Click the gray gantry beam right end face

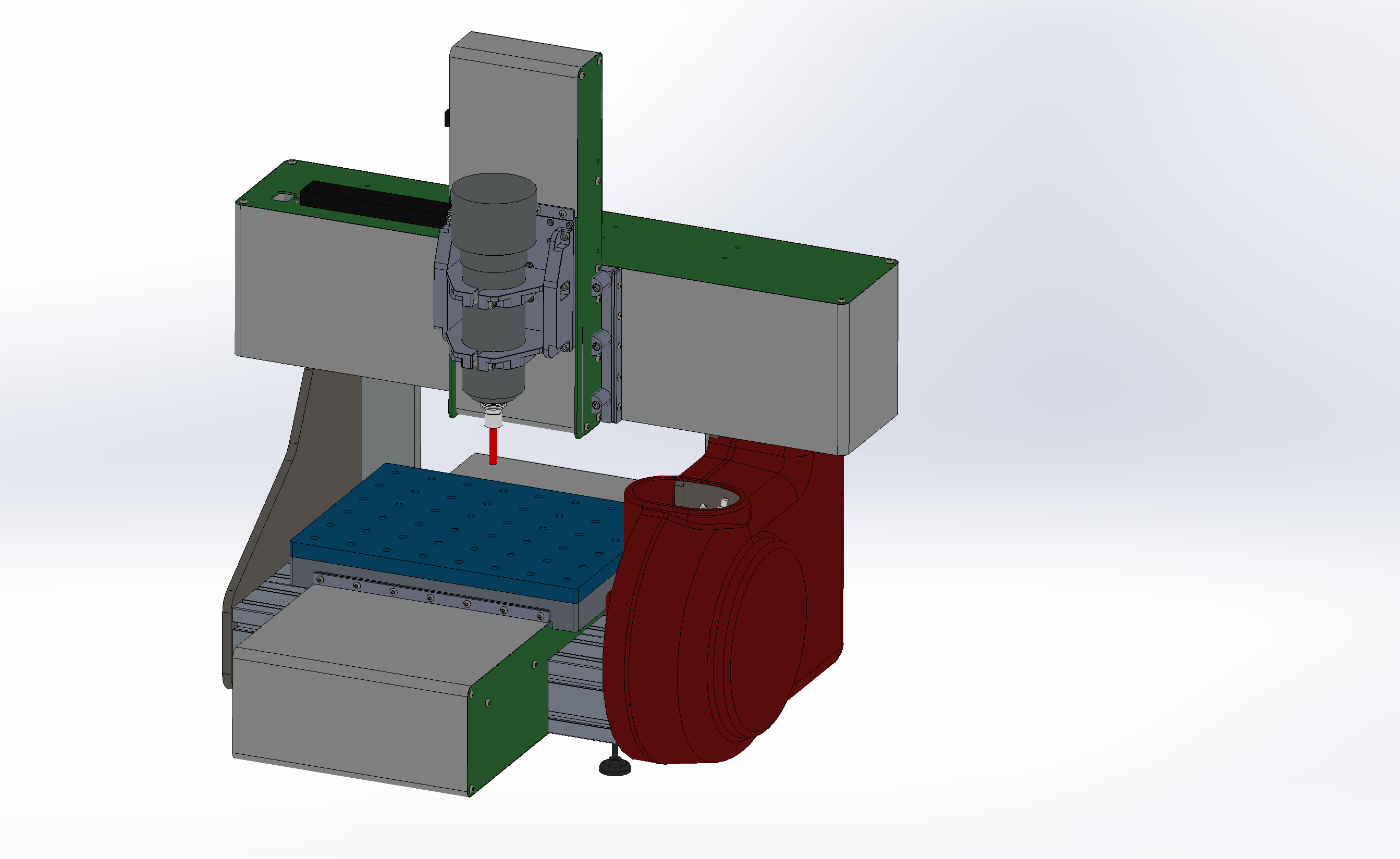pos(873,358)
